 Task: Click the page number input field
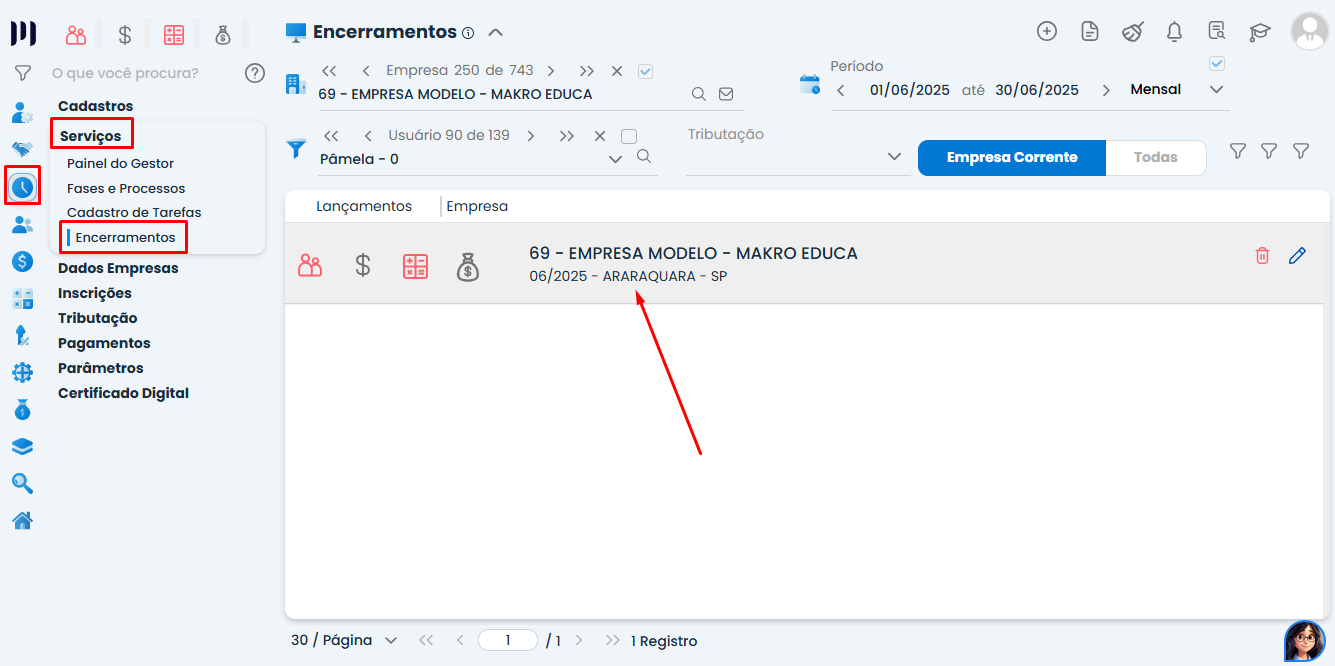(x=508, y=640)
